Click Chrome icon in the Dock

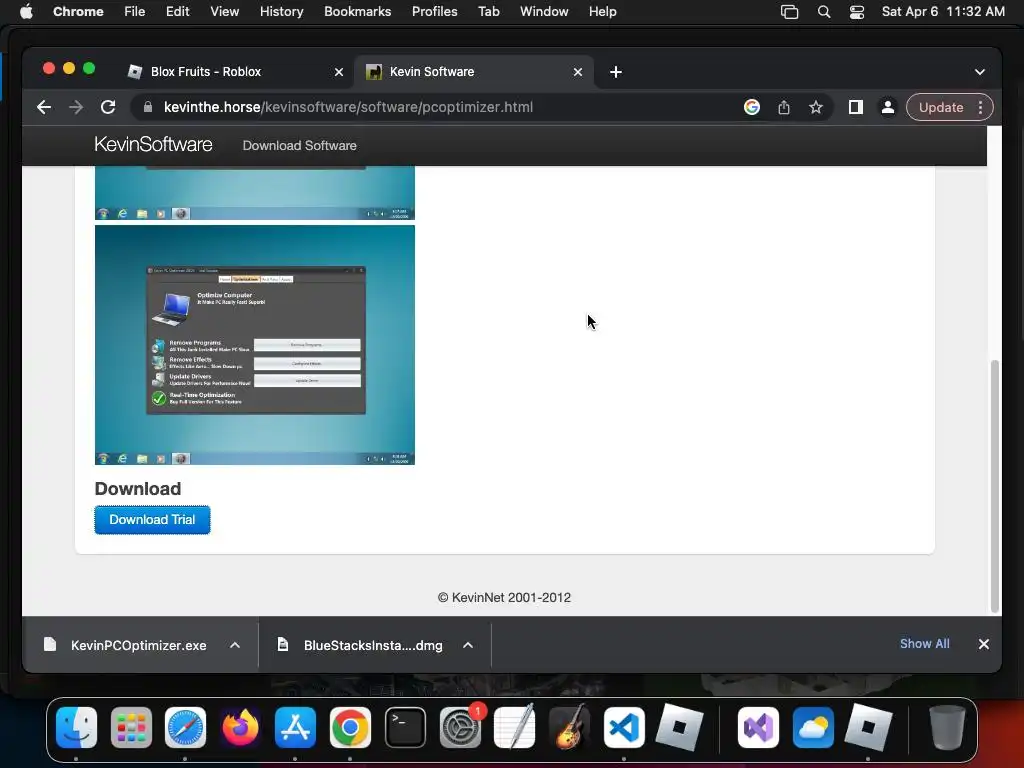[350, 727]
